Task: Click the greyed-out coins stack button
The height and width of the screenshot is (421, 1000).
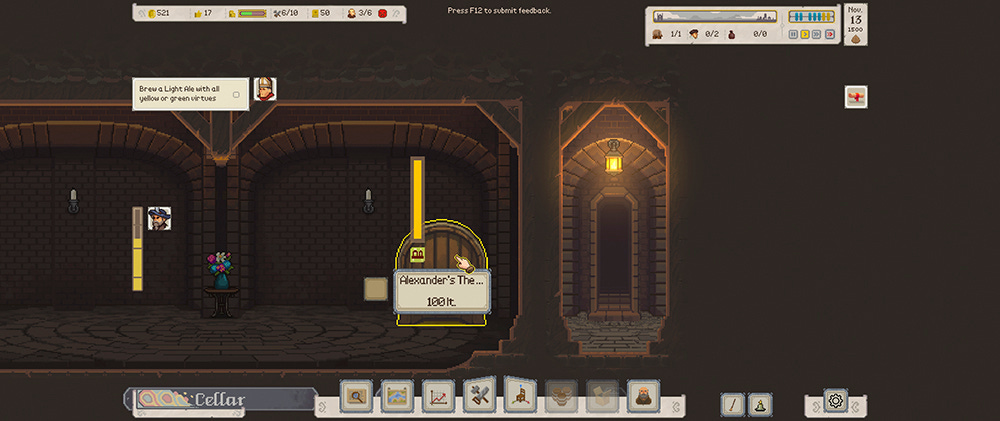Action: tap(561, 396)
